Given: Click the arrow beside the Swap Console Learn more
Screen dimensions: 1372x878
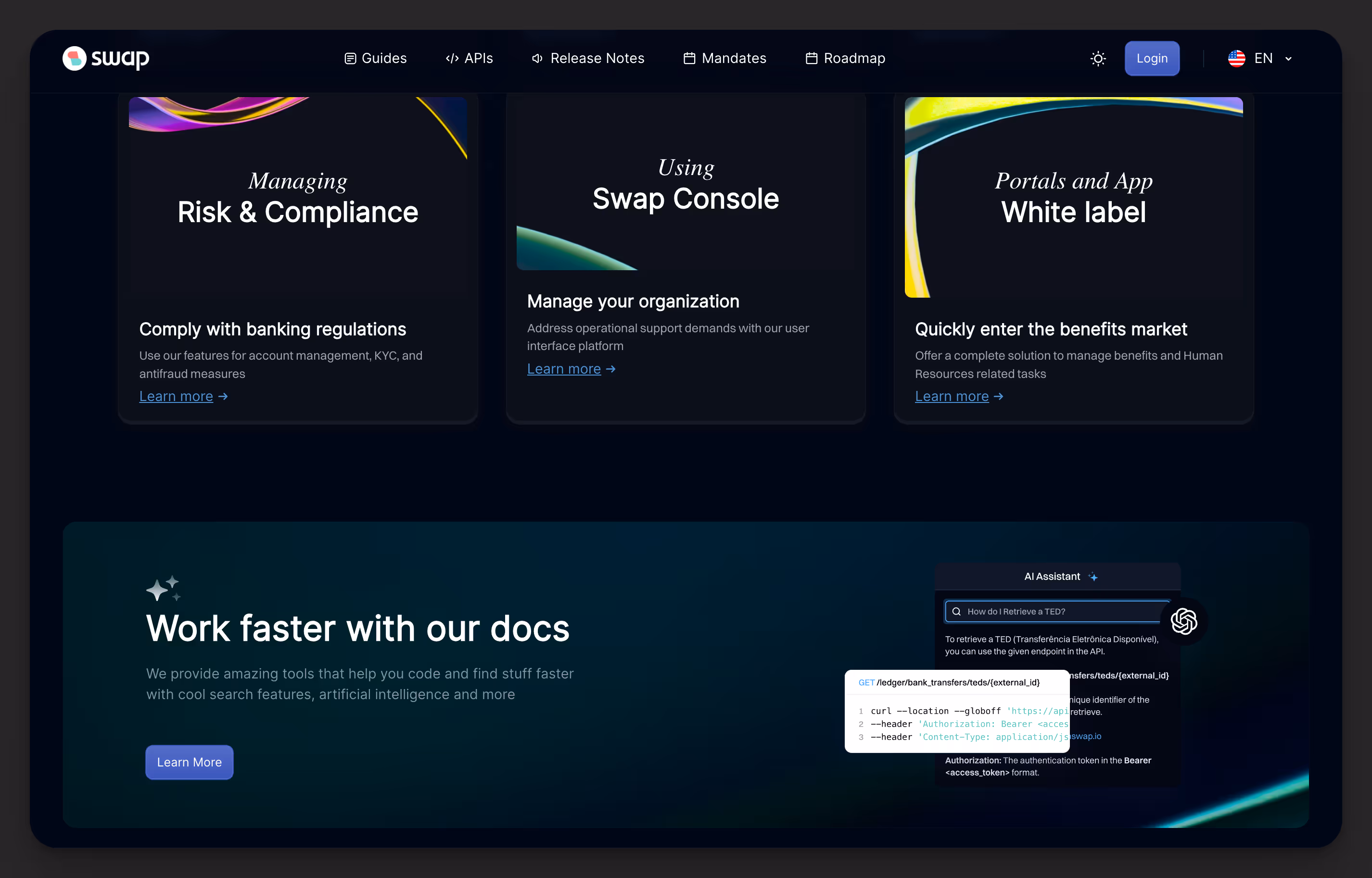Looking at the screenshot, I should 611,369.
